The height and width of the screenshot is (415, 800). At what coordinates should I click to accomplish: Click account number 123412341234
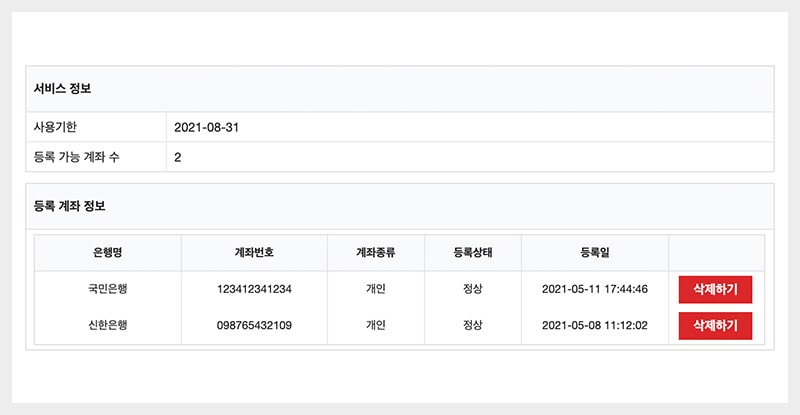[x=254, y=290]
